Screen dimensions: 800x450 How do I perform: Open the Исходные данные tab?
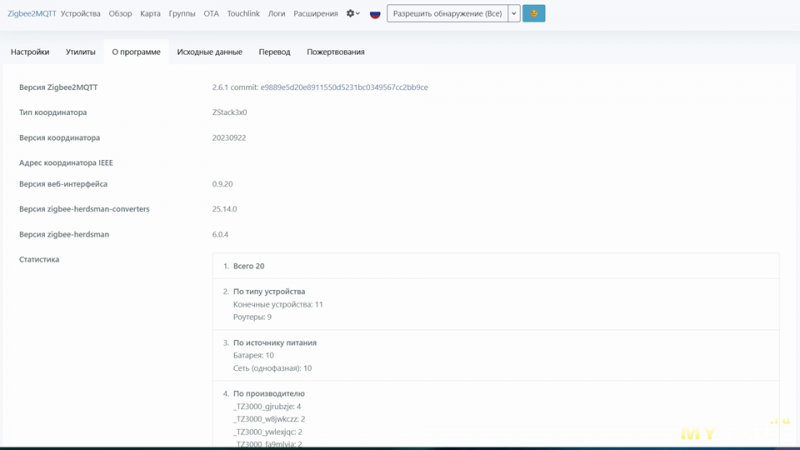pyautogui.click(x=210, y=52)
